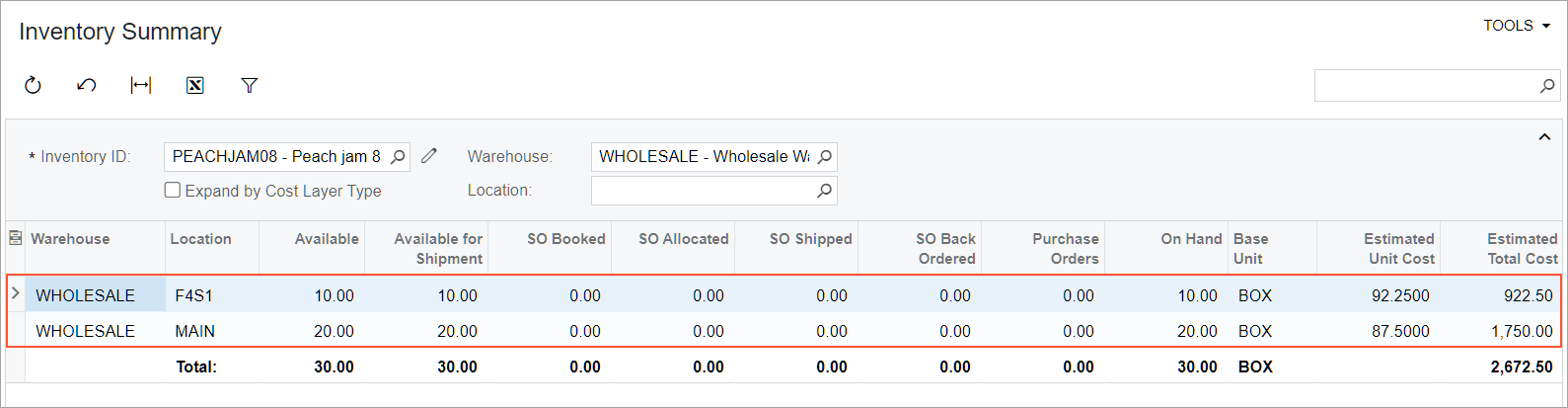Click the Refresh toolbar icon
The image size is (1568, 408).
coord(33,86)
